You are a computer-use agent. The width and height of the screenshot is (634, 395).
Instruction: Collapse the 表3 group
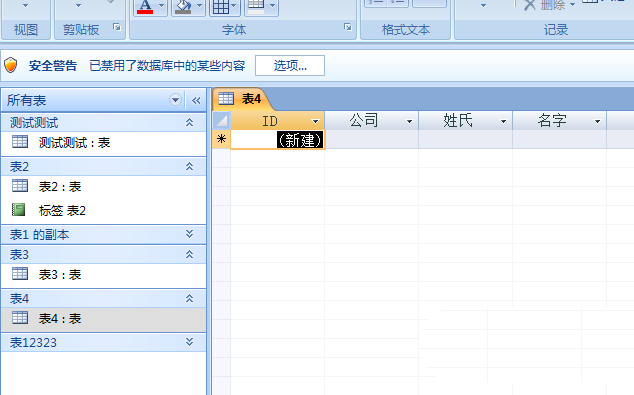189,254
